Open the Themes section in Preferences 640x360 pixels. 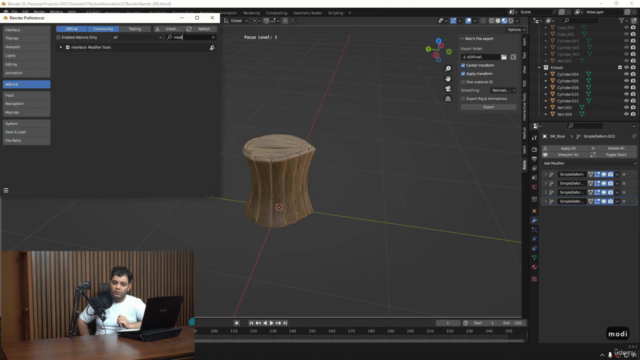27,38
